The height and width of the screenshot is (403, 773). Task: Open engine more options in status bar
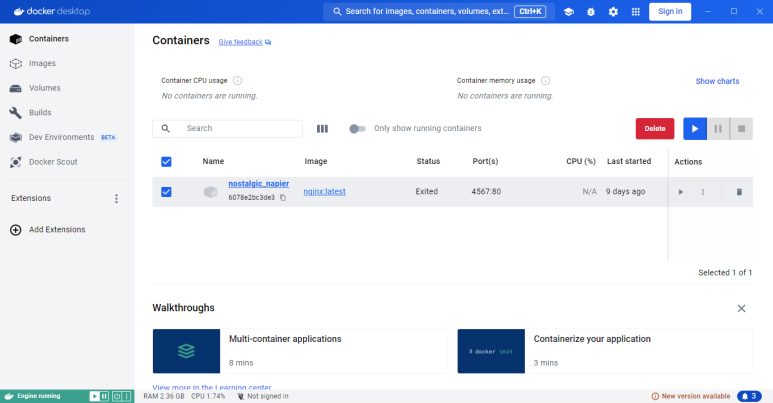[x=126, y=396]
